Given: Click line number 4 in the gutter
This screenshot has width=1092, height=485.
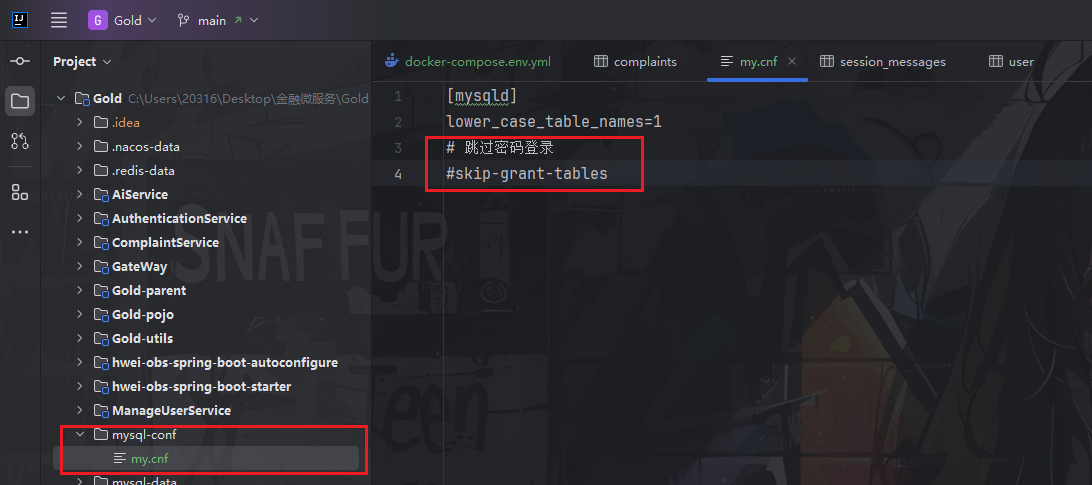Looking at the screenshot, I should [x=398, y=174].
